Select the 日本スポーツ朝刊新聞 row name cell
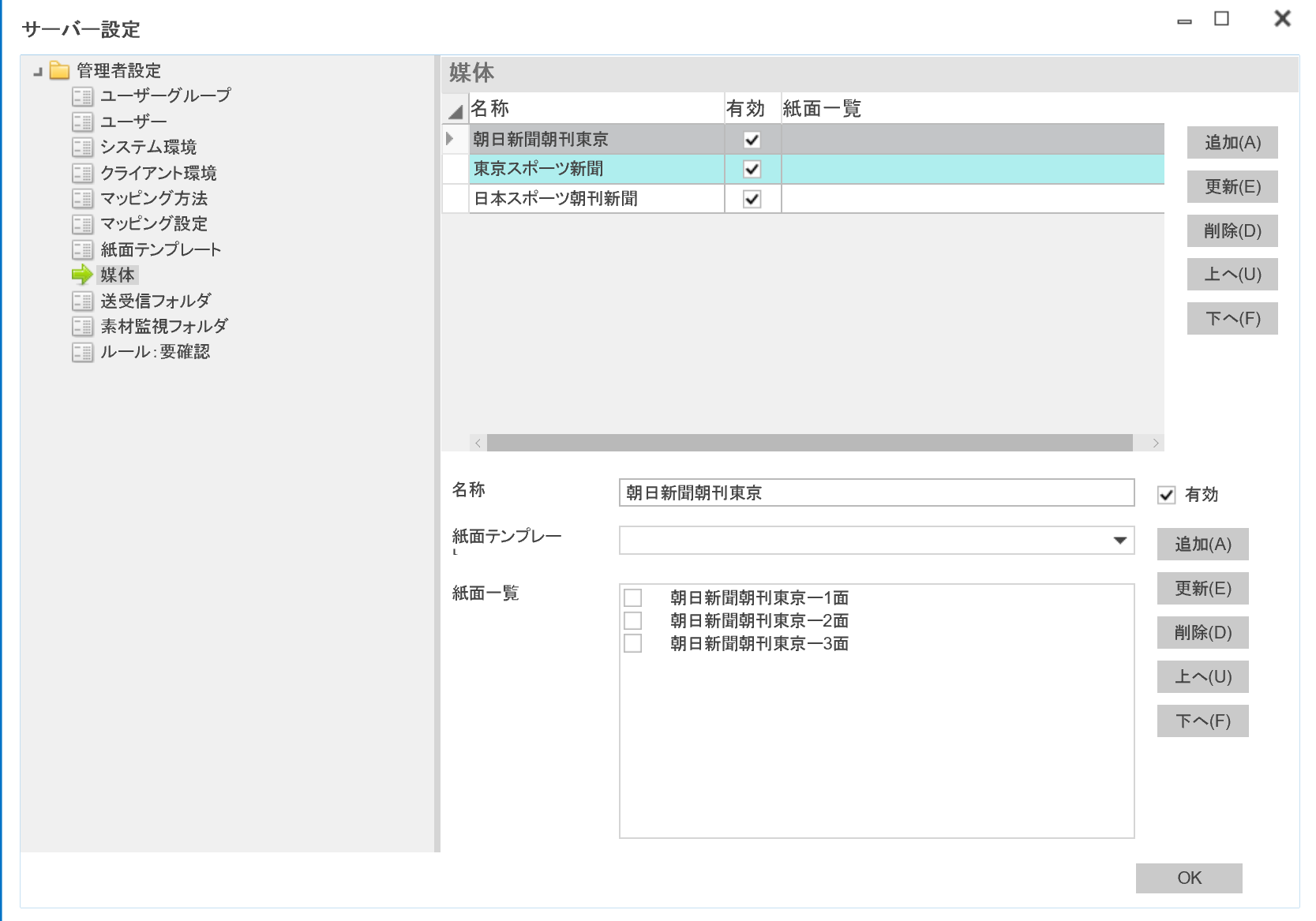The height and width of the screenshot is (921, 1316). click(x=596, y=199)
